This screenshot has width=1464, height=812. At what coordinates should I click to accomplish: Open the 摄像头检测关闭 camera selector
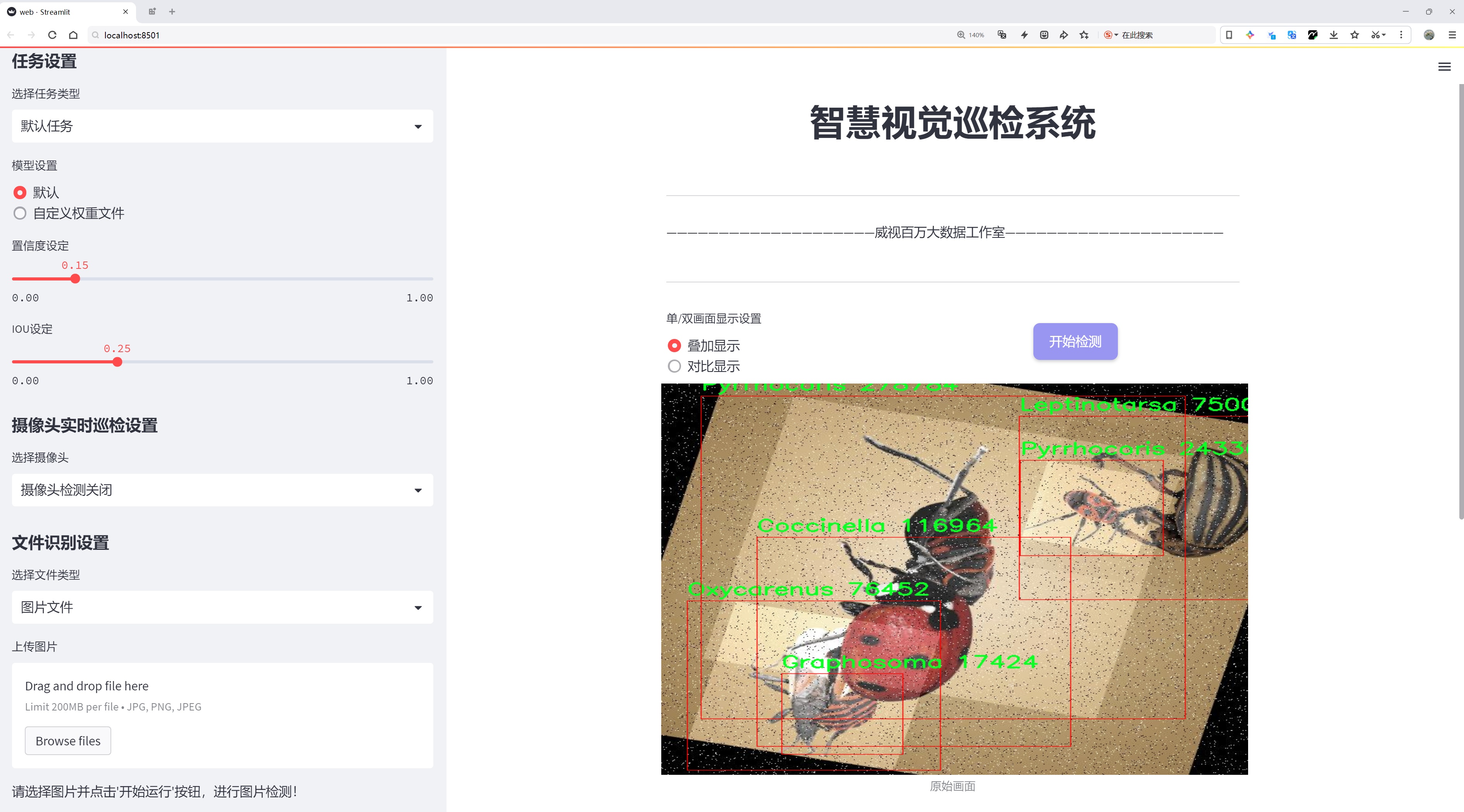[x=222, y=490]
